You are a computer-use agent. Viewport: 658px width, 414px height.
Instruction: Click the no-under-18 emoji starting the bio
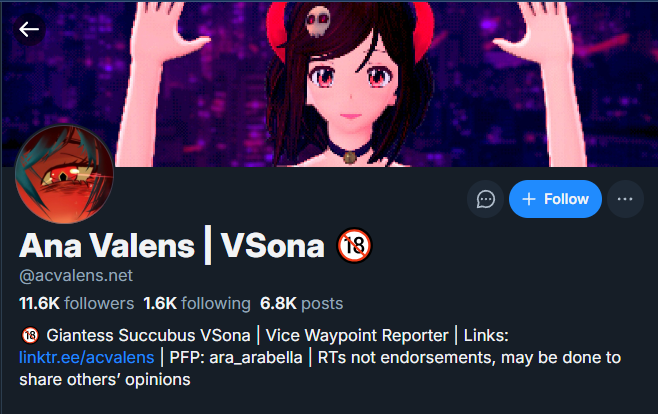pyautogui.click(x=30, y=336)
